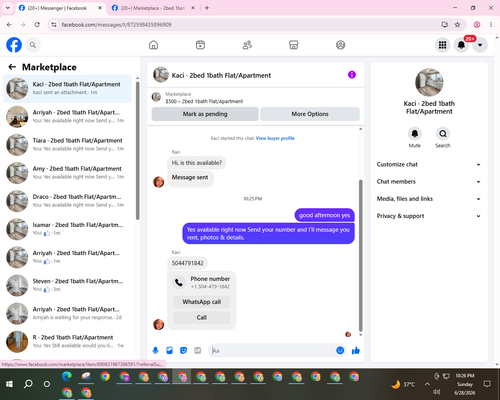Click the browser address bar URL
500x400 pixels.
click(117, 25)
